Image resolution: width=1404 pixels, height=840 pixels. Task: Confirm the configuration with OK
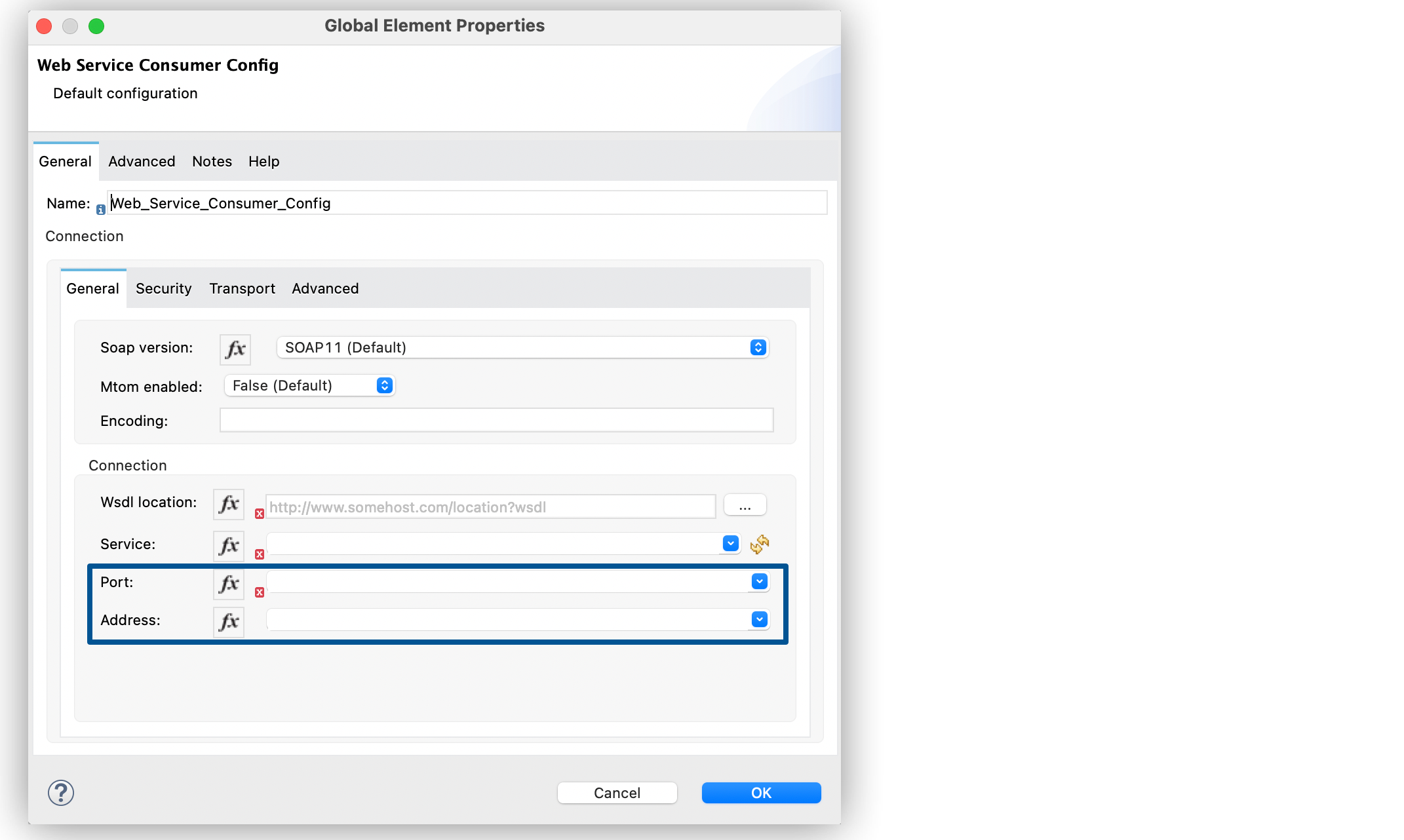point(760,792)
